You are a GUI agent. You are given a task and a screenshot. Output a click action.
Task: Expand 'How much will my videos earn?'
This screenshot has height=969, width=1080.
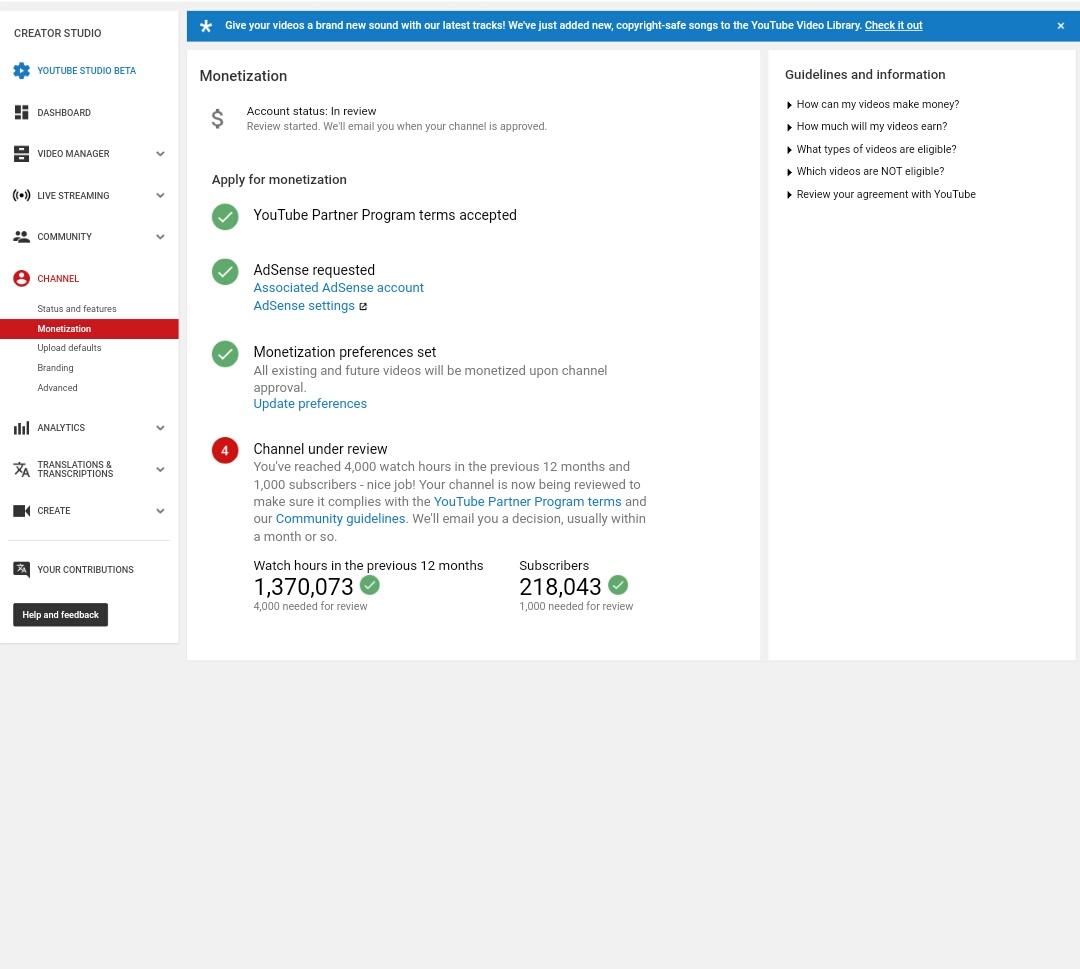[x=866, y=127]
